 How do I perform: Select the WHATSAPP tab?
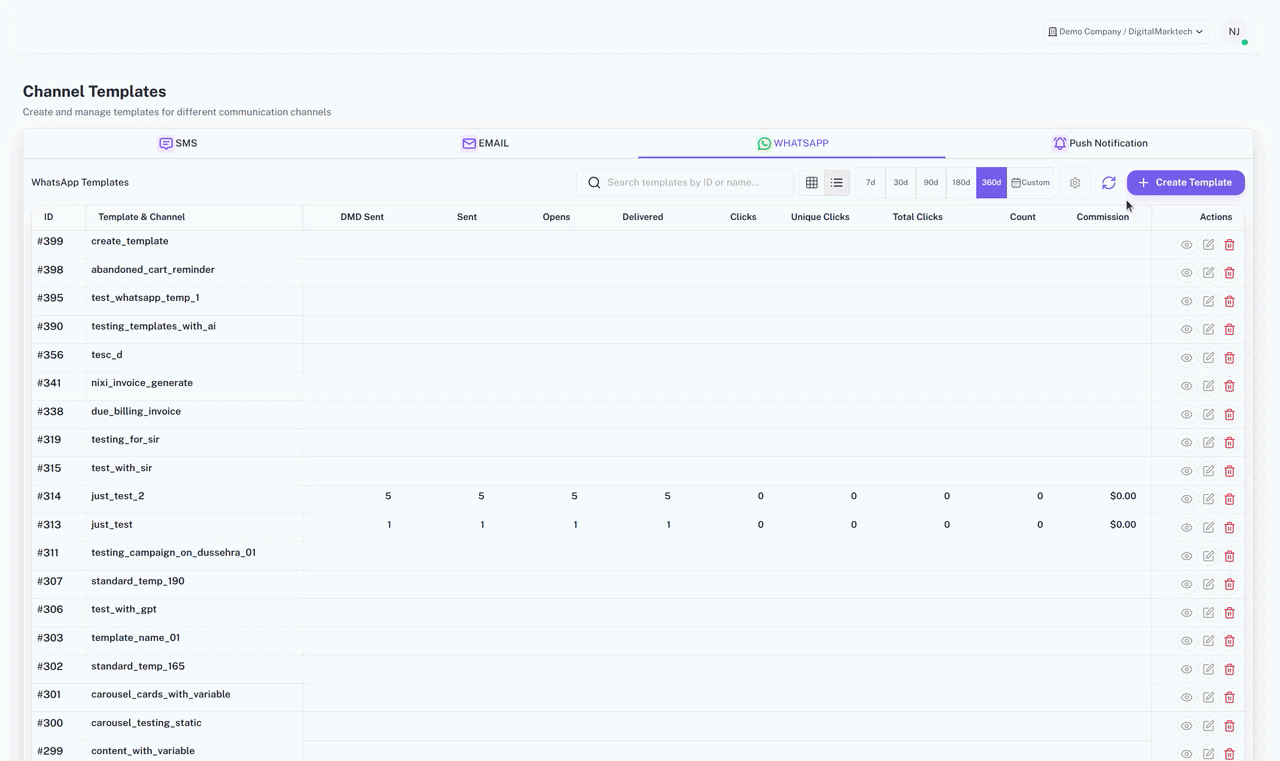[792, 143]
